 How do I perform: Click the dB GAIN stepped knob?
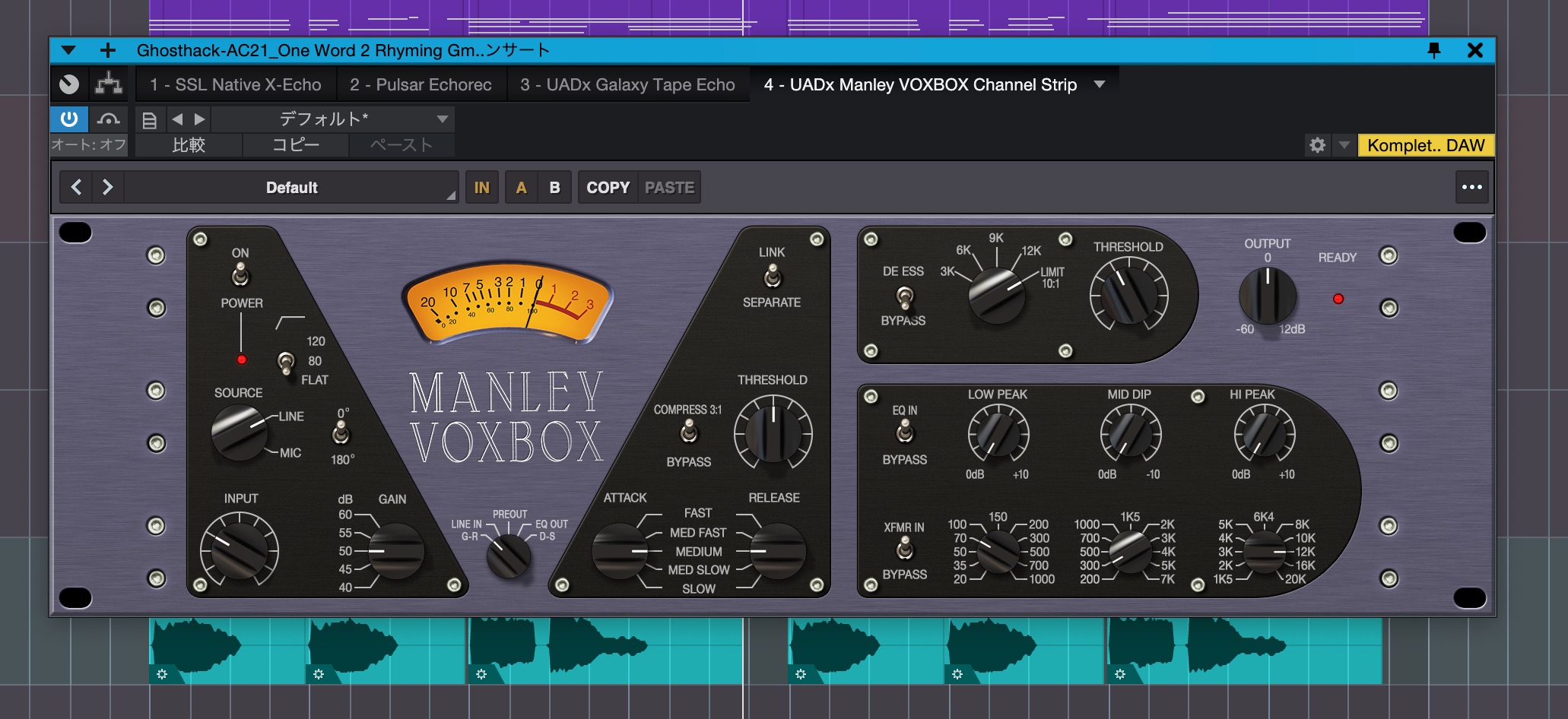396,550
